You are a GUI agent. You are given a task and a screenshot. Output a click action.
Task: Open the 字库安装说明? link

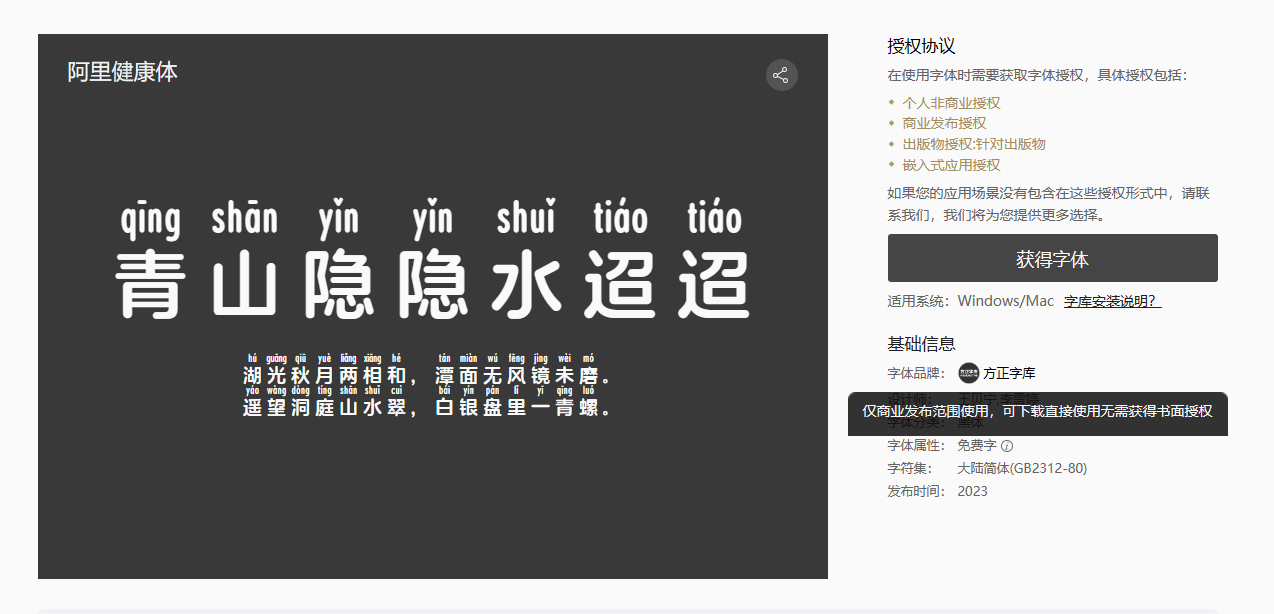[x=1112, y=301]
